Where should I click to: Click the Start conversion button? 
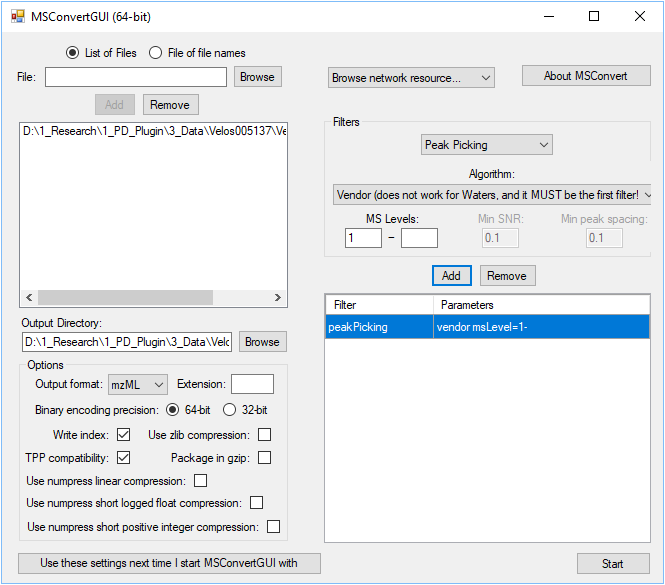pyautogui.click(x=613, y=564)
